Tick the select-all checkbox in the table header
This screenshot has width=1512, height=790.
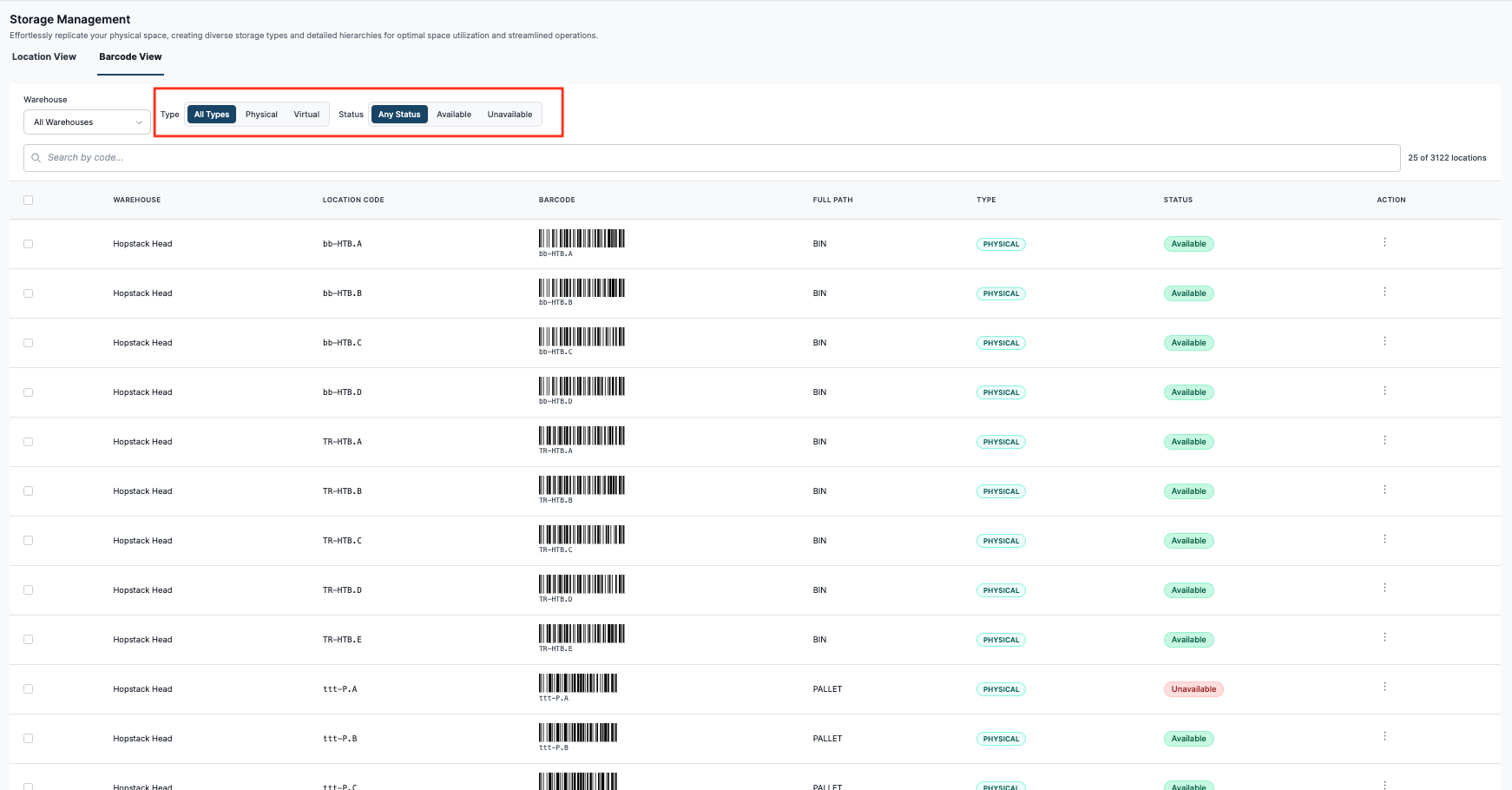click(29, 200)
